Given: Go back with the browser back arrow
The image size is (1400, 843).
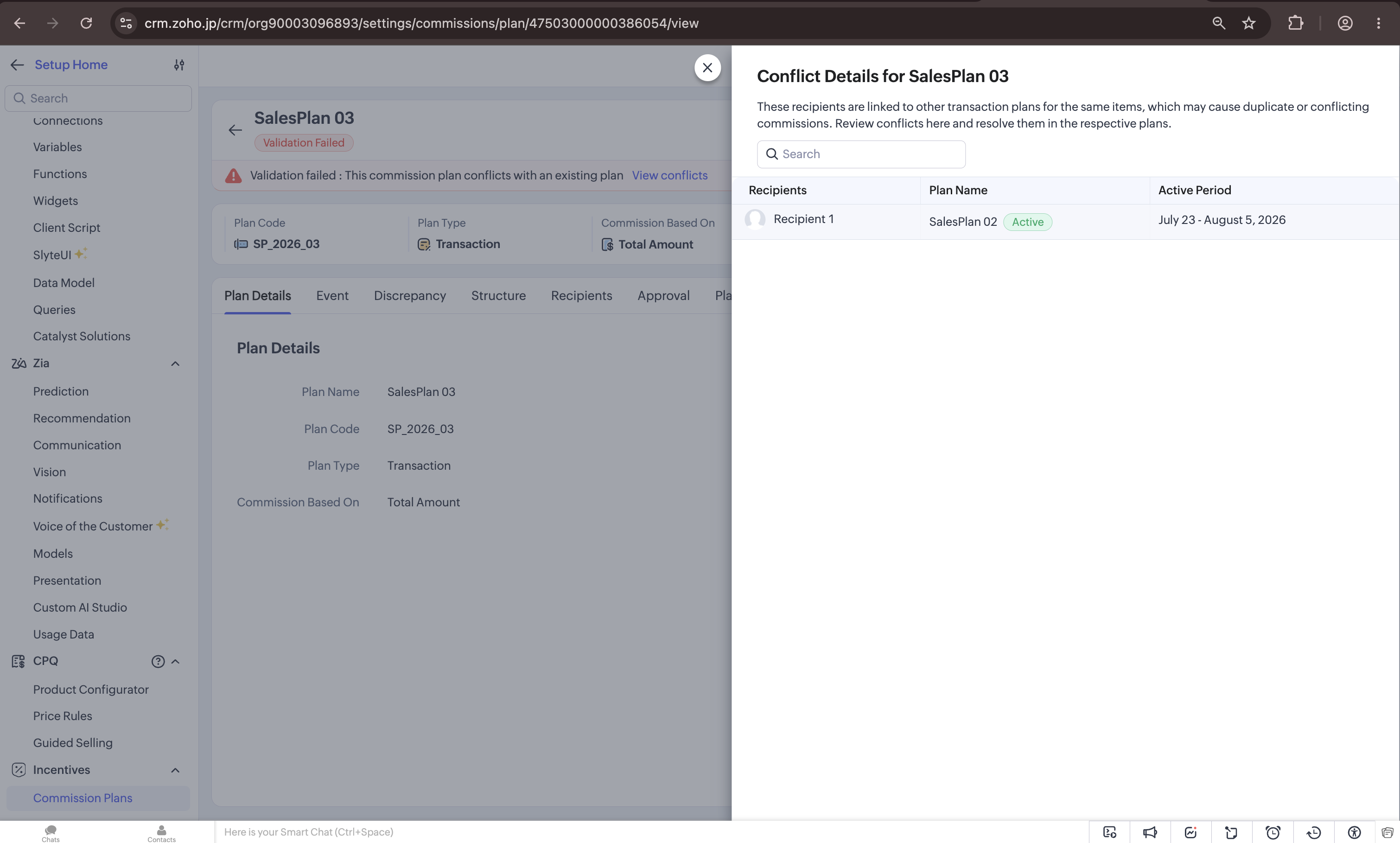Looking at the screenshot, I should pos(19,23).
